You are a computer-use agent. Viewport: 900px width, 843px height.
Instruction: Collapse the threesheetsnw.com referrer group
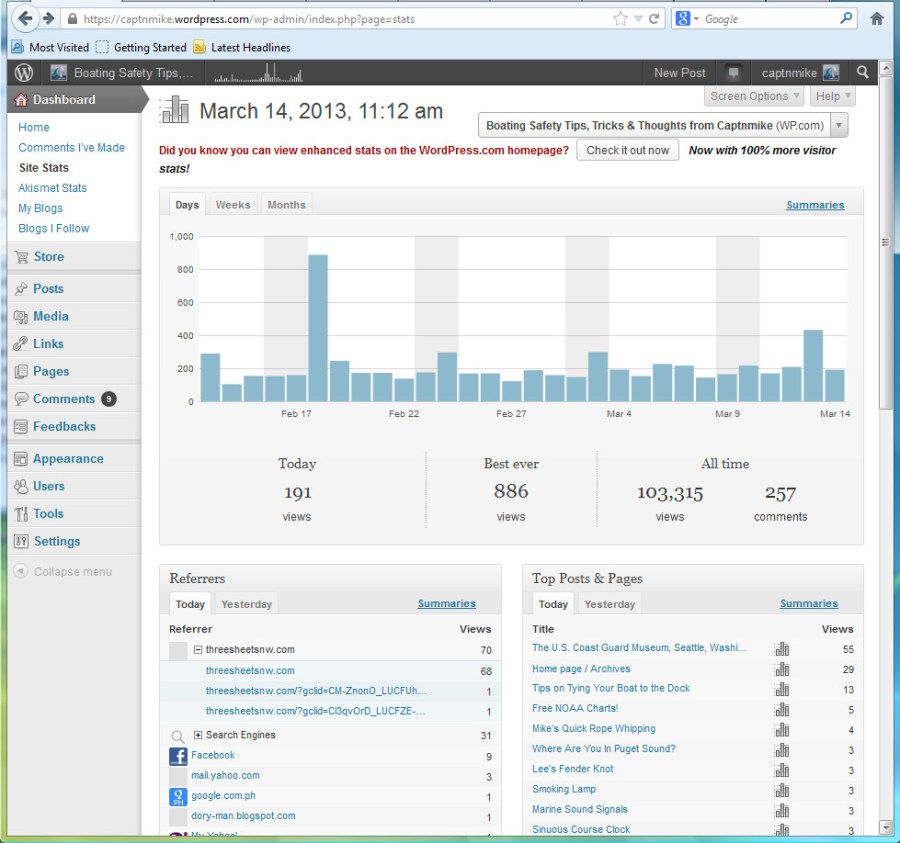(198, 650)
